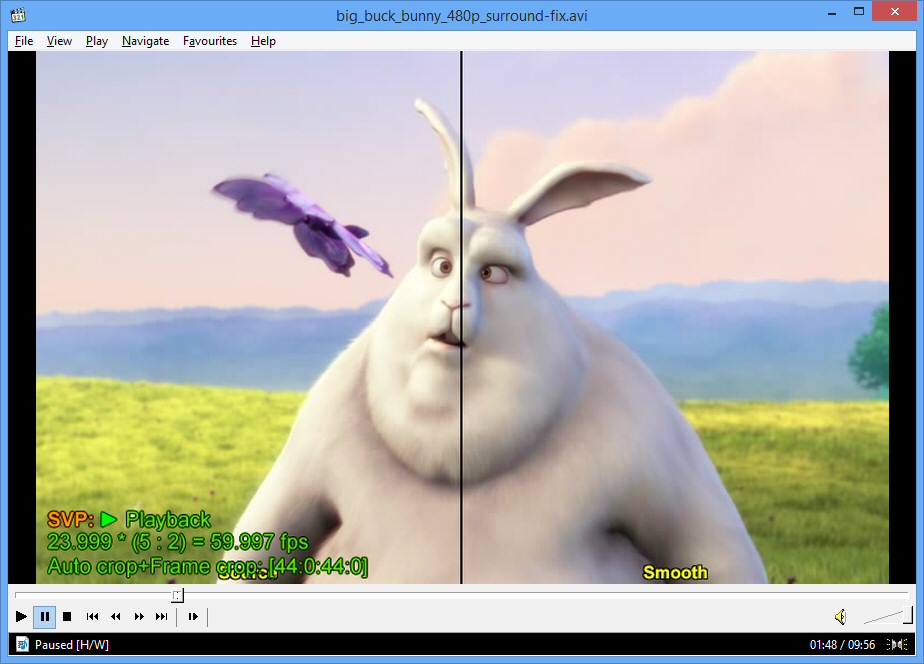The width and height of the screenshot is (924, 664).
Task: Click the 01:48 / 09:56 time display
Action: (x=842, y=645)
